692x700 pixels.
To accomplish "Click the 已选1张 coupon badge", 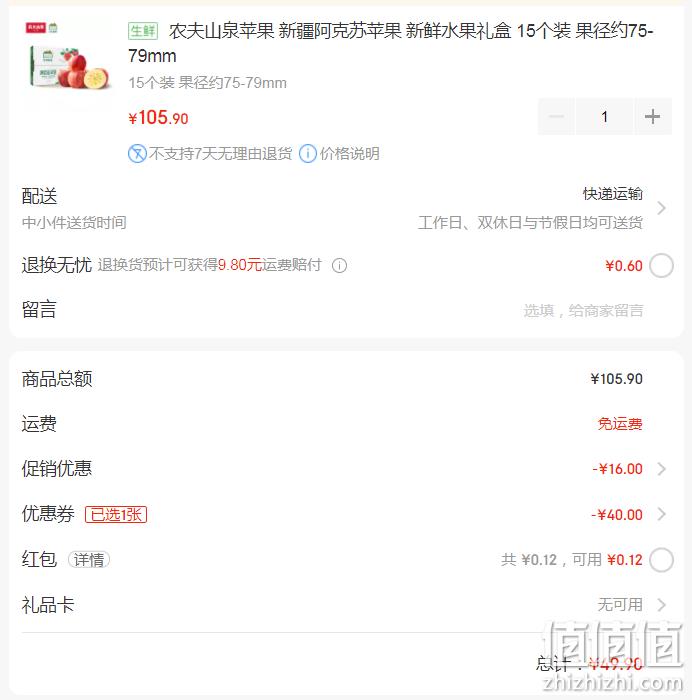I will pyautogui.click(x=116, y=514).
